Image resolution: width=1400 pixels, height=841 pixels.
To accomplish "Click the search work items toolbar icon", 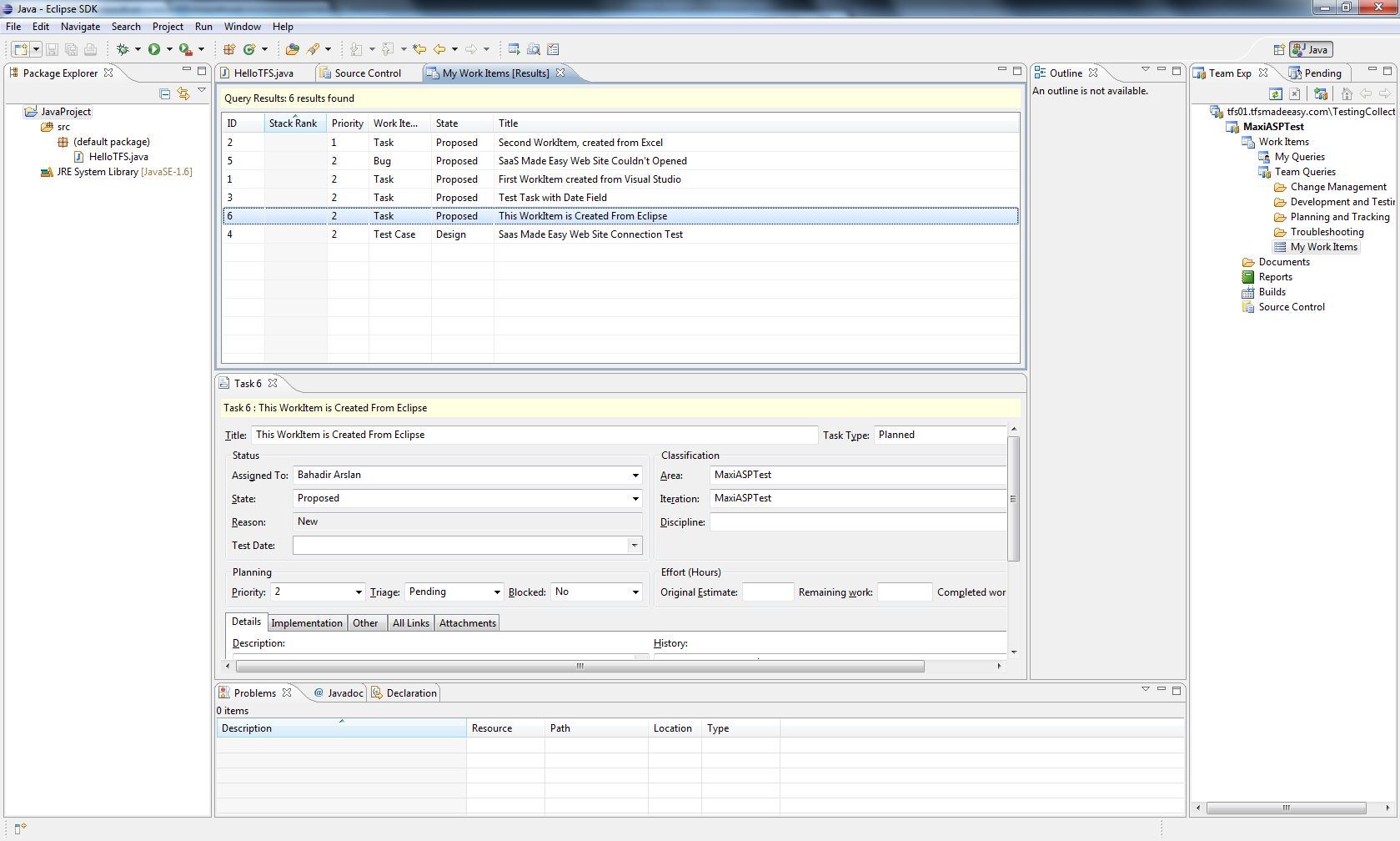I will pyautogui.click(x=534, y=49).
